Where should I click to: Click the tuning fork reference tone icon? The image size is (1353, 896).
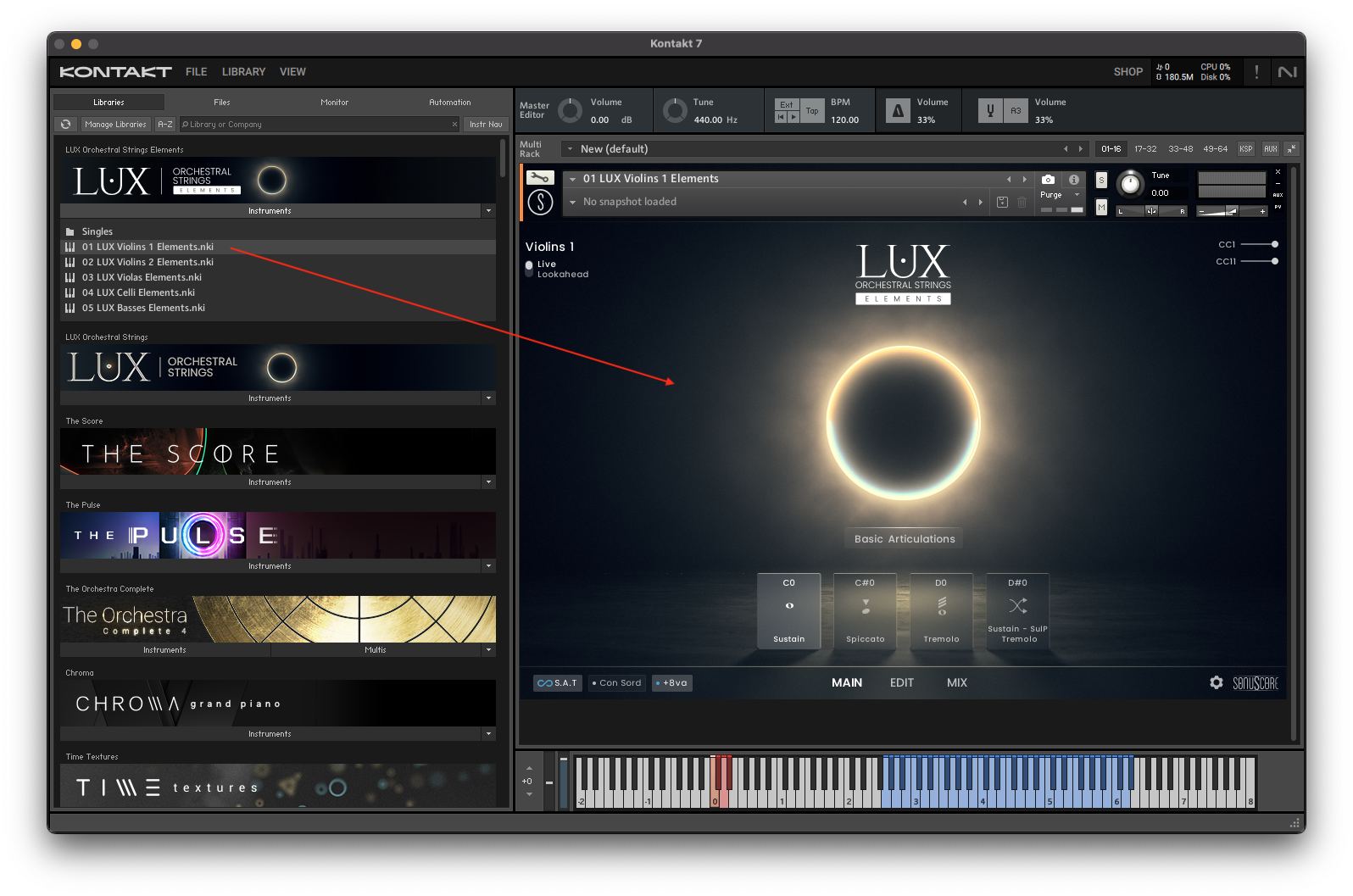point(990,111)
